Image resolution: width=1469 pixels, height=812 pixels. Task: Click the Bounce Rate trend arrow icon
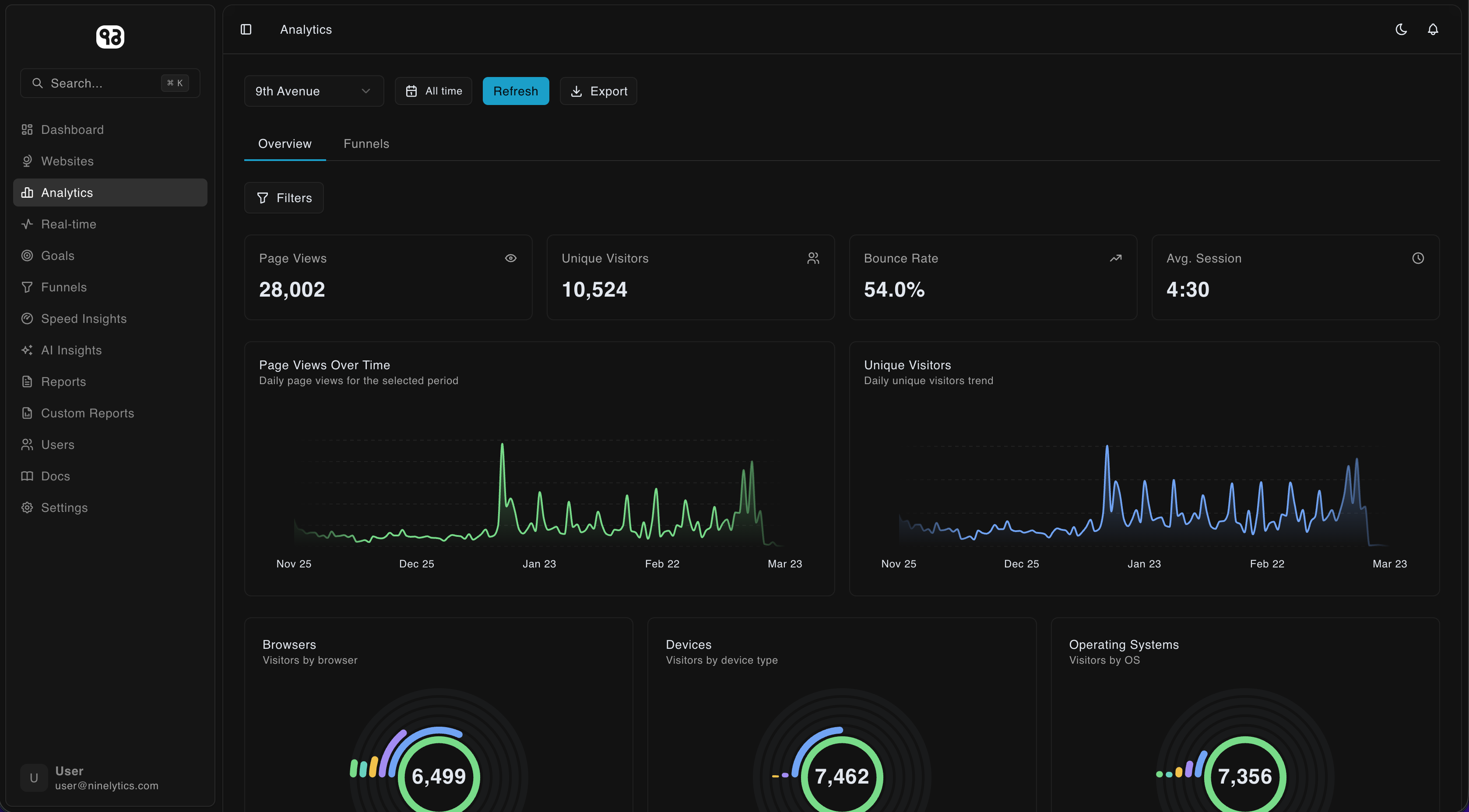(1115, 258)
